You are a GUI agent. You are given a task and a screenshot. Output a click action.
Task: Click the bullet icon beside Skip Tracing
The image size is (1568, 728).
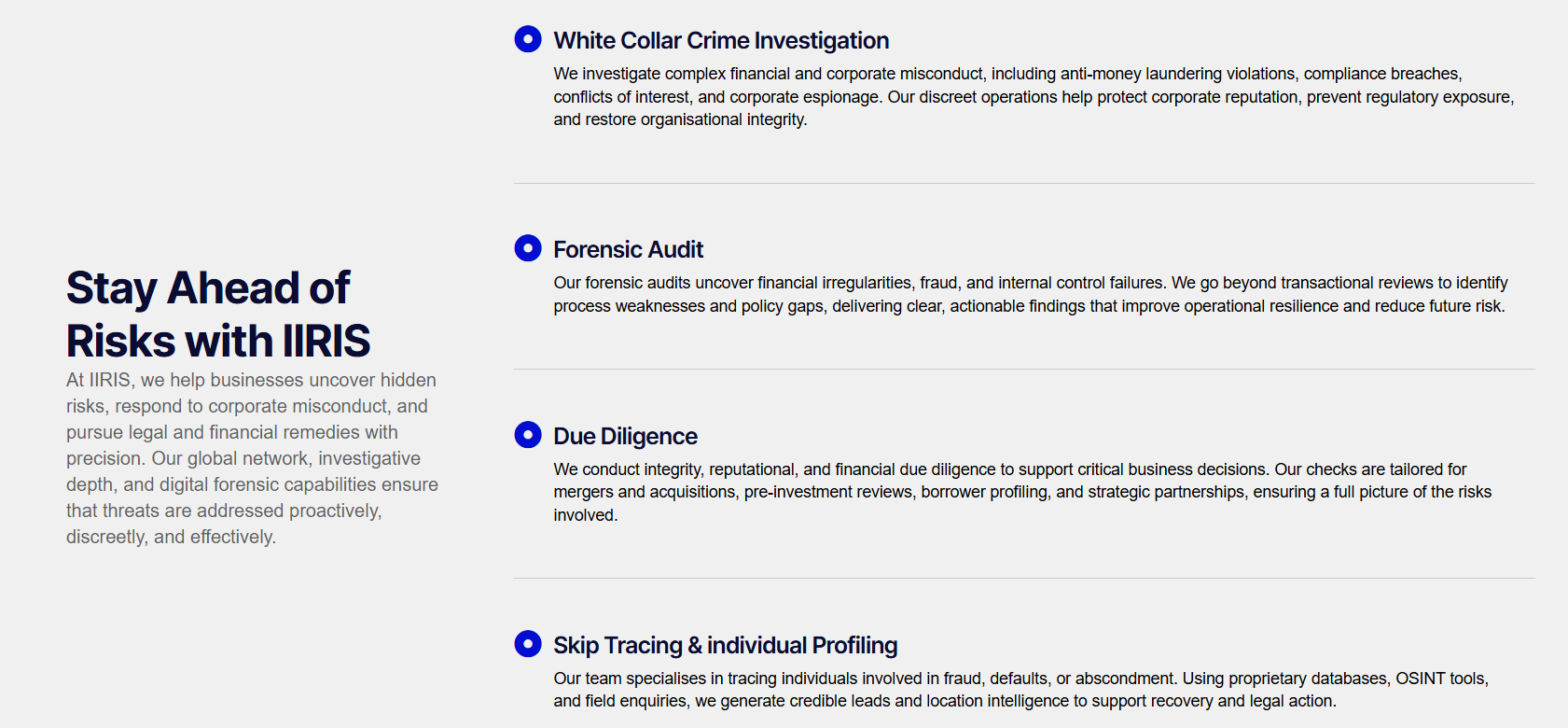click(x=528, y=644)
